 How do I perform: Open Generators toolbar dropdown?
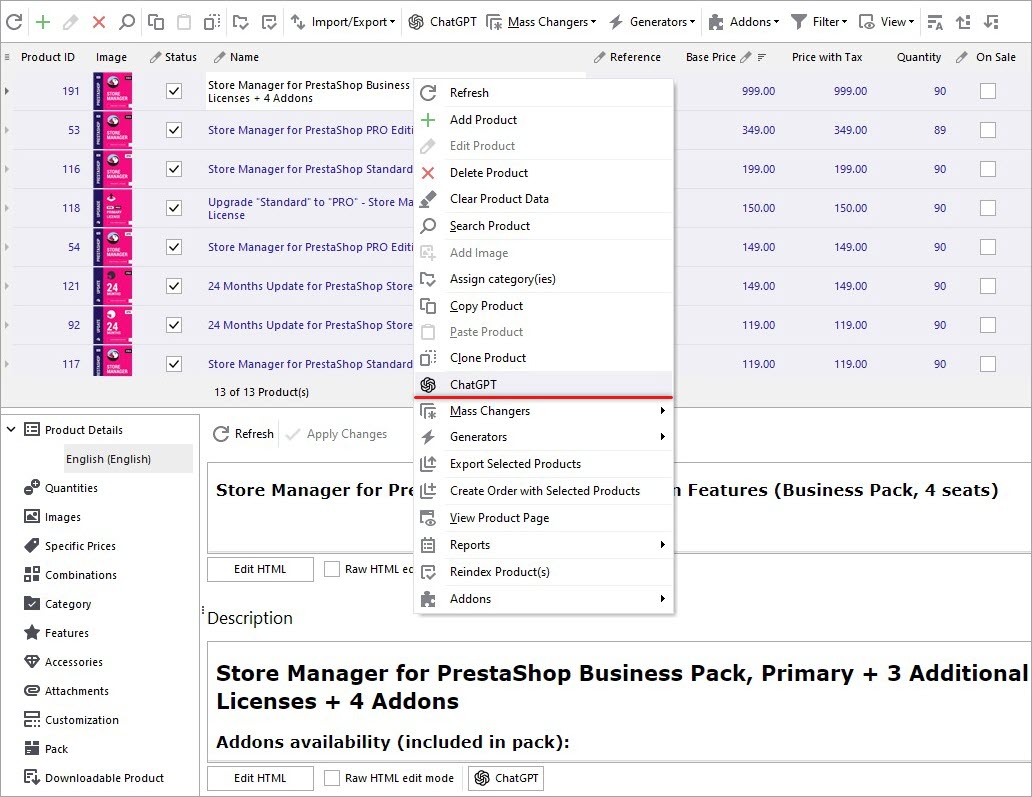click(x=652, y=22)
